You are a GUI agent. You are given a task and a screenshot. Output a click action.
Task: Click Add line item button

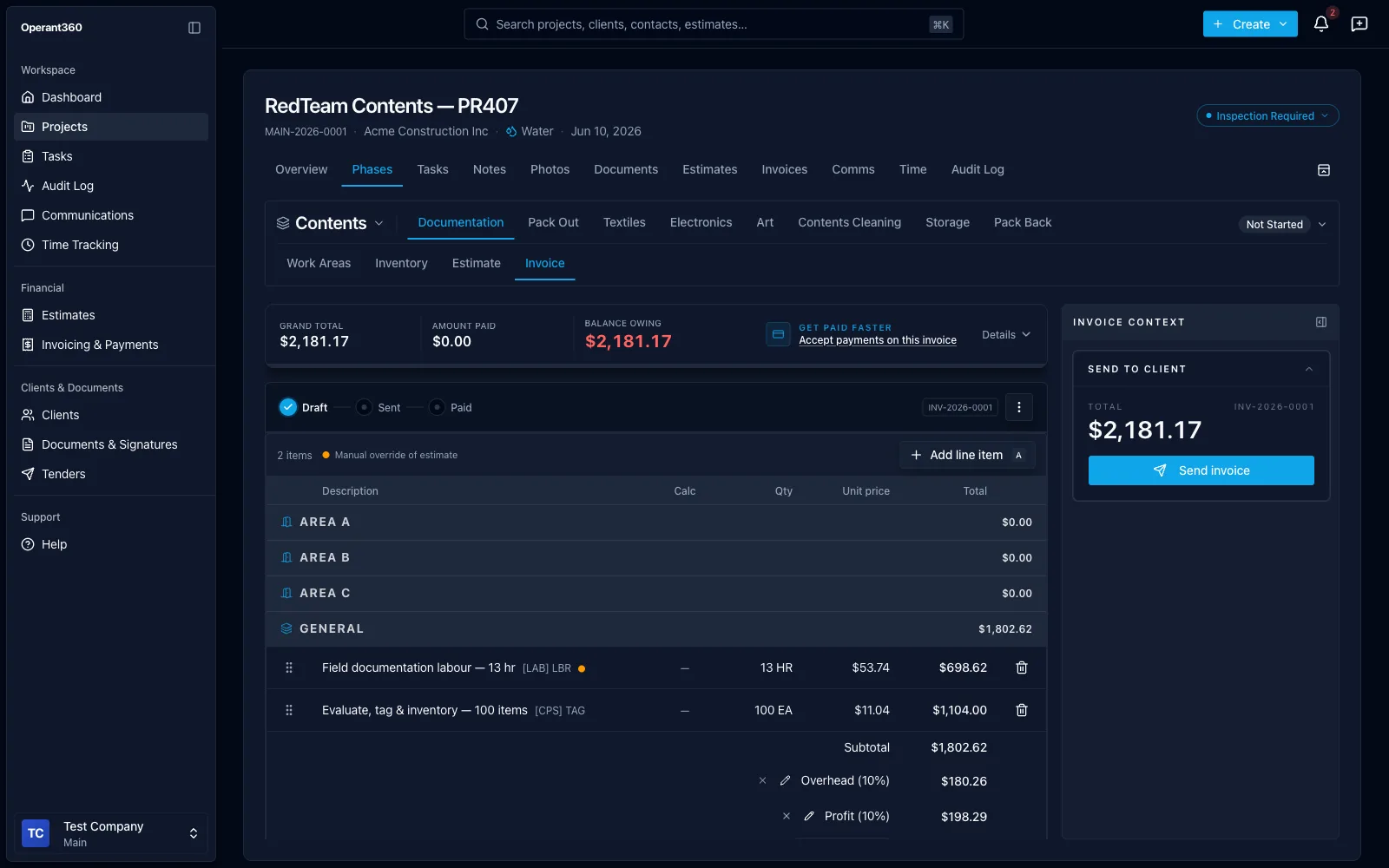click(x=967, y=455)
